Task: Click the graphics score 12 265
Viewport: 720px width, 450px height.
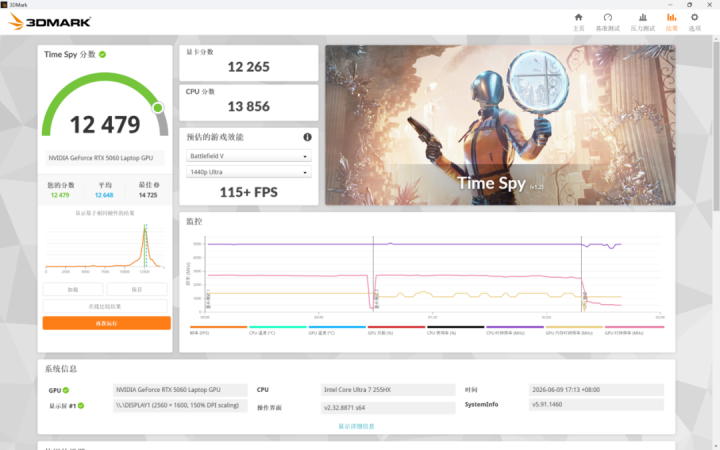Action: [x=248, y=67]
